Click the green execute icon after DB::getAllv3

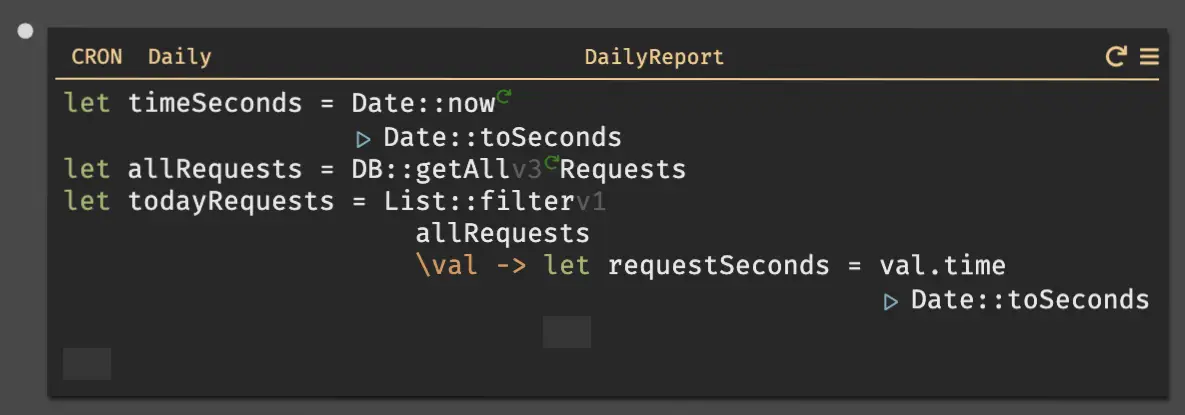(x=550, y=163)
